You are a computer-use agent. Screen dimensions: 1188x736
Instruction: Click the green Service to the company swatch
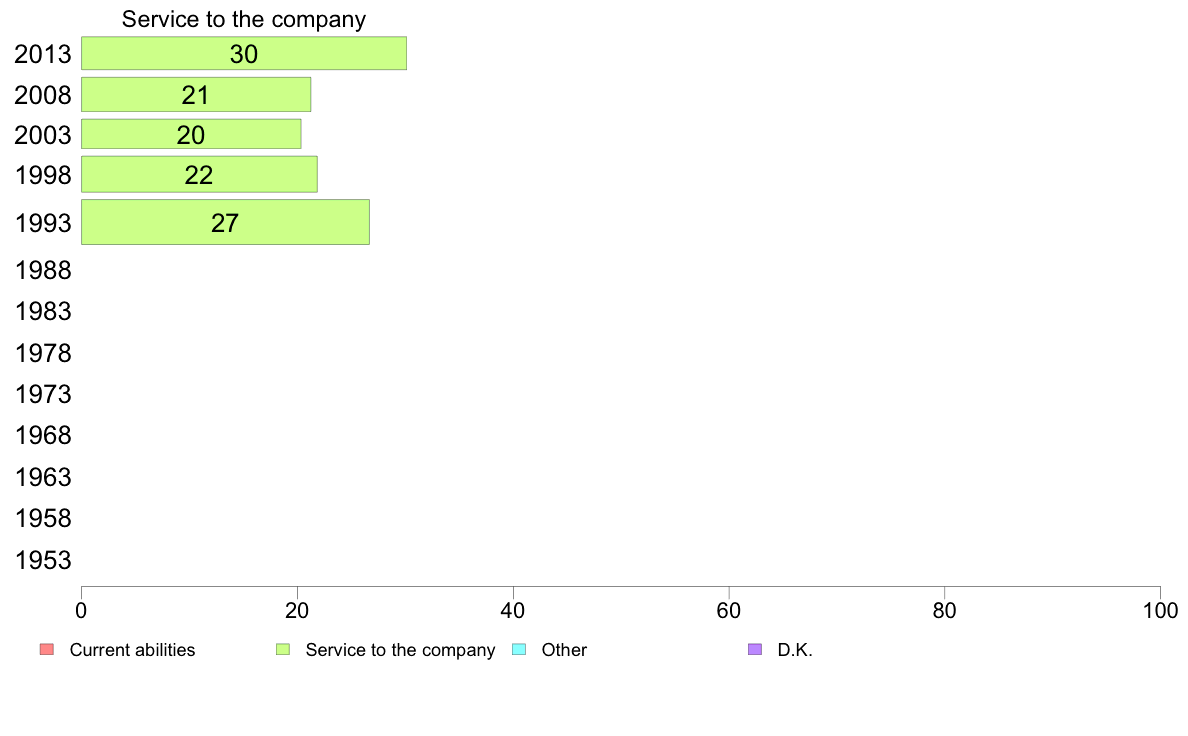point(283,650)
